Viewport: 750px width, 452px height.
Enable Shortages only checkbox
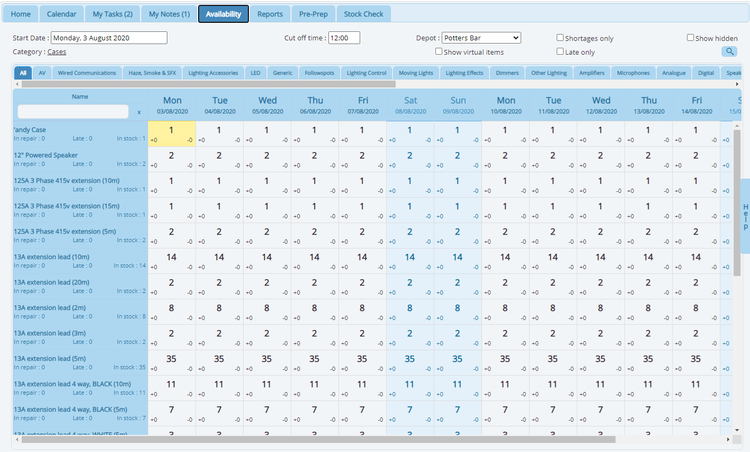[x=560, y=38]
